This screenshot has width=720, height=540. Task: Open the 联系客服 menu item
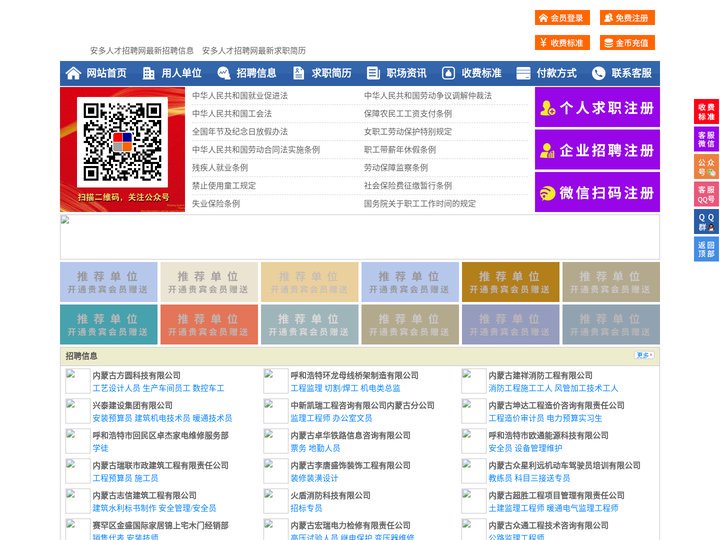click(631, 73)
